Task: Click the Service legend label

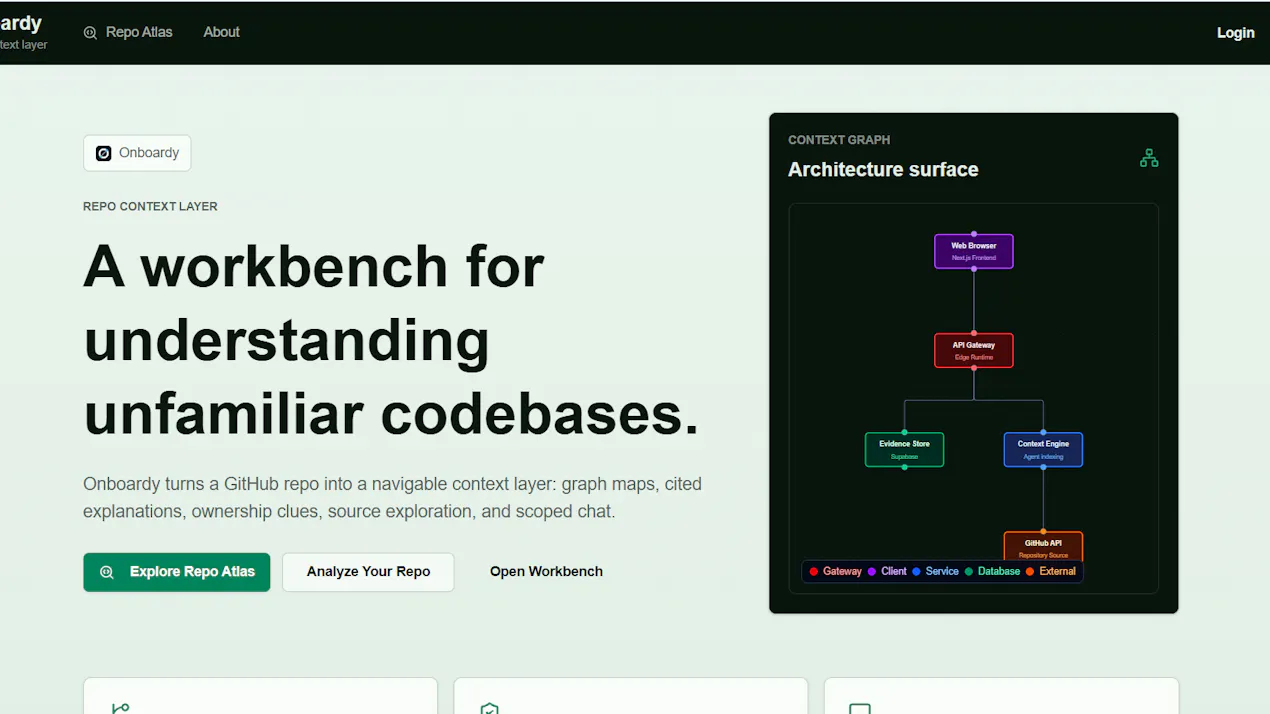Action: 942,572
